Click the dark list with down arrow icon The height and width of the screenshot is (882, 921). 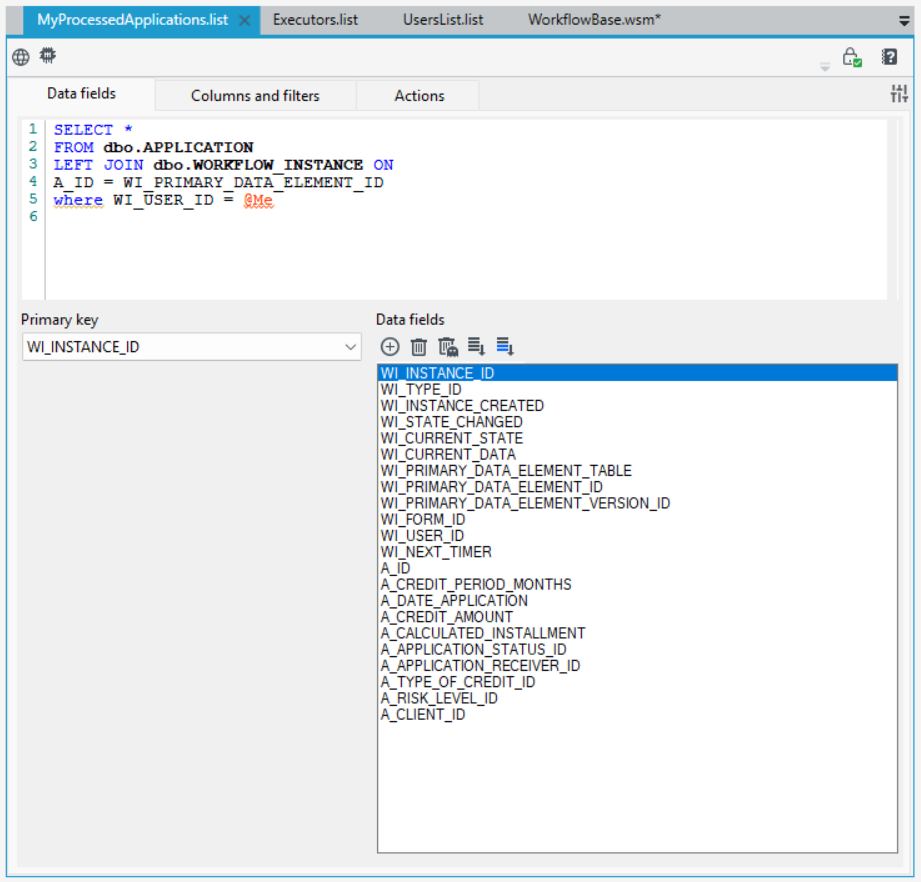pyautogui.click(x=476, y=346)
